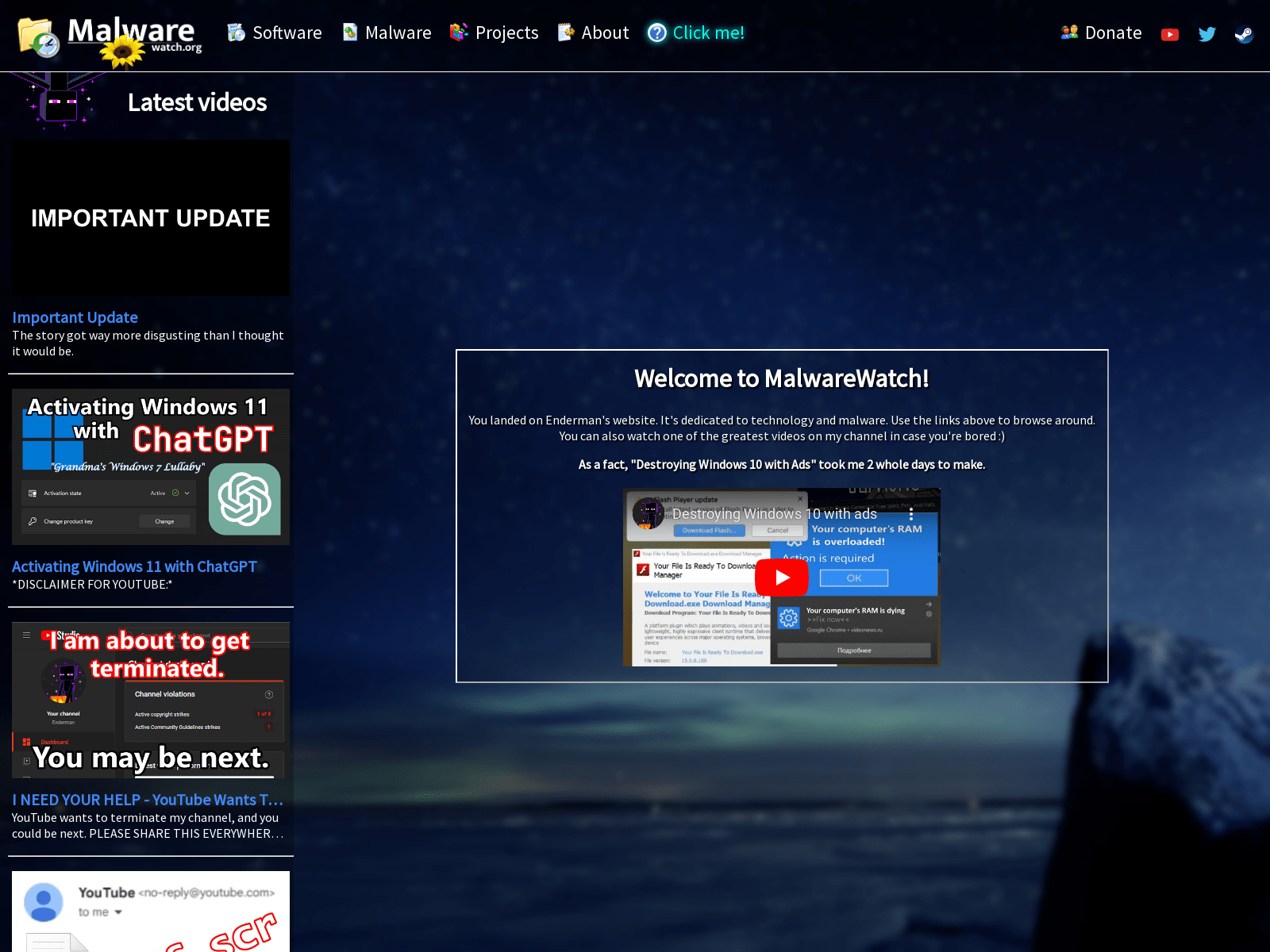Click the 'Welcome to MalwareWatch!' heading
Image resolution: width=1270 pixels, height=952 pixels.
tap(782, 378)
